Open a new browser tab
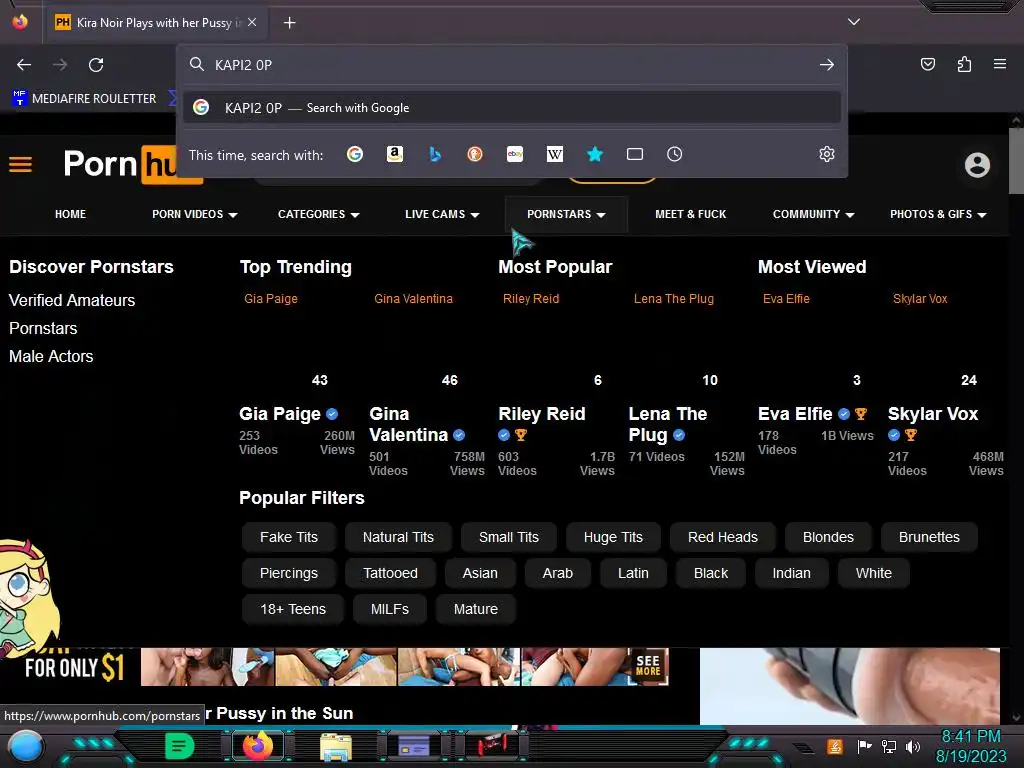This screenshot has width=1024, height=768. point(289,23)
